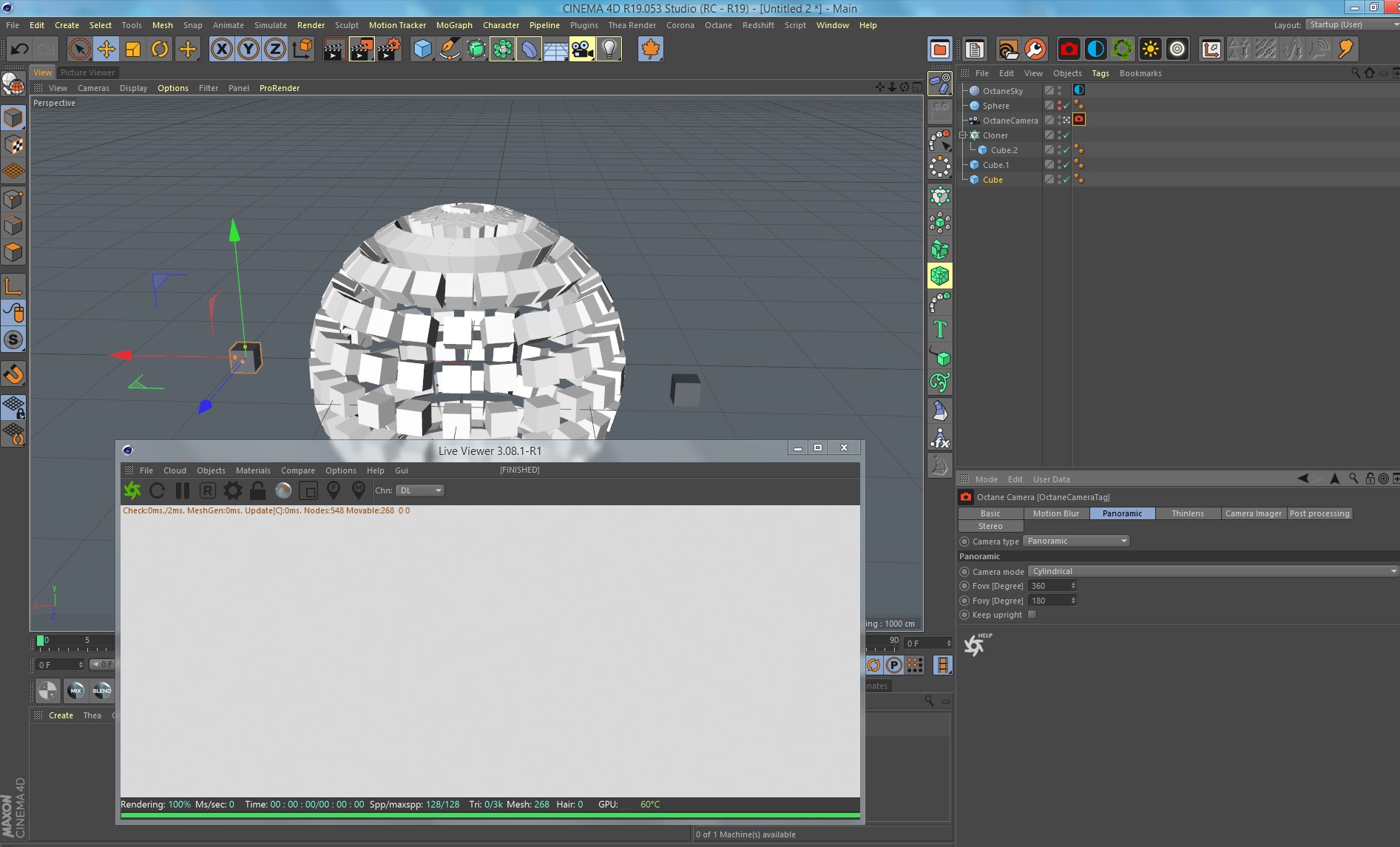Switch to the Camera Imager tab
1400x847 pixels.
tap(1254, 513)
